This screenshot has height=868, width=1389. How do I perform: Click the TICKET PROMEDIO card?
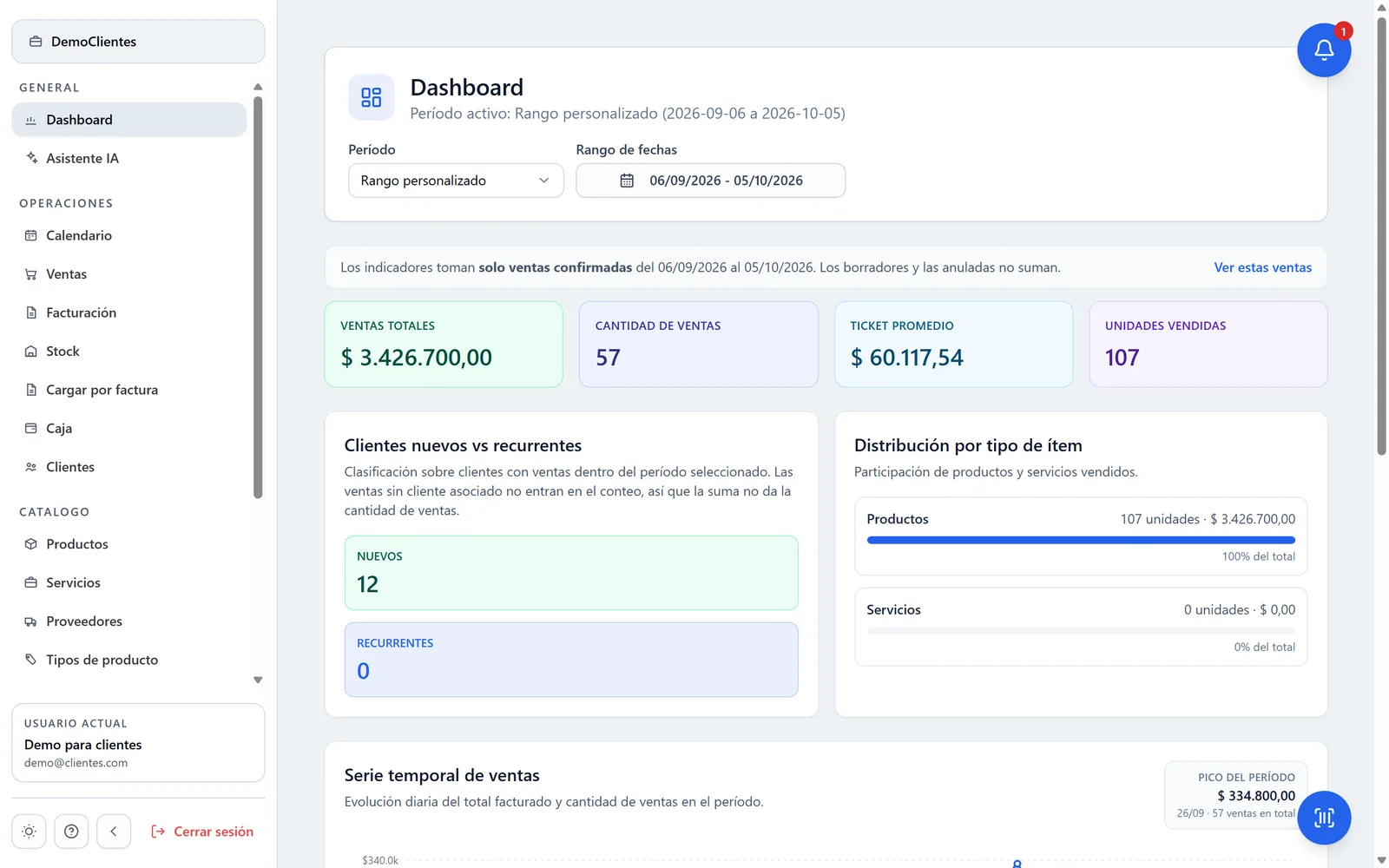pyautogui.click(x=953, y=345)
